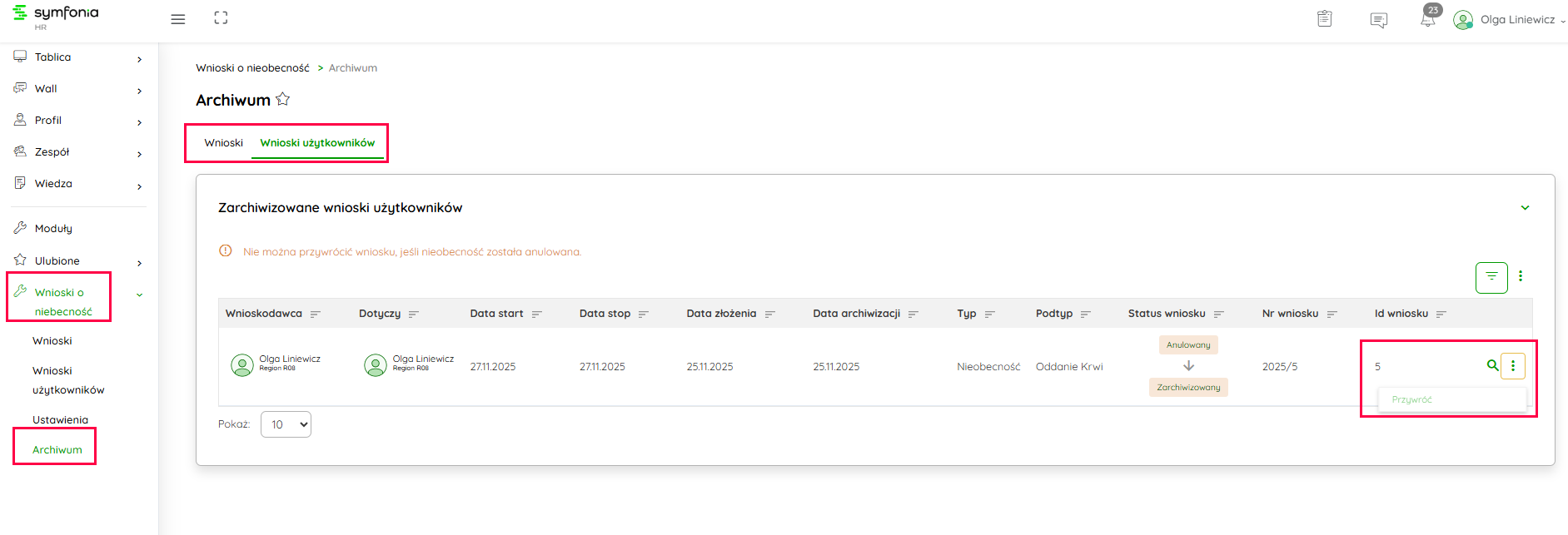Switch to the Wnioski tab

coord(223,143)
